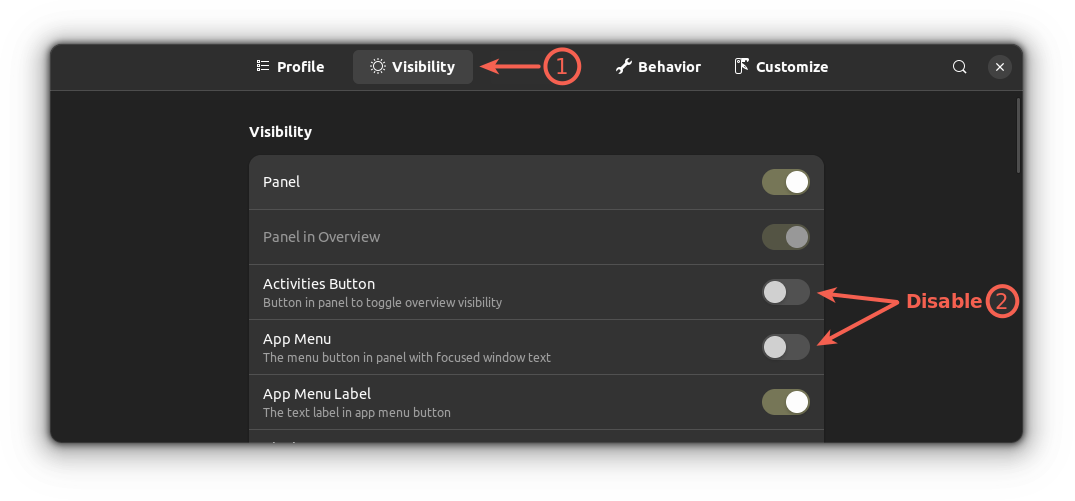
Task: Switch to the Profile tab label
Action: (300, 67)
